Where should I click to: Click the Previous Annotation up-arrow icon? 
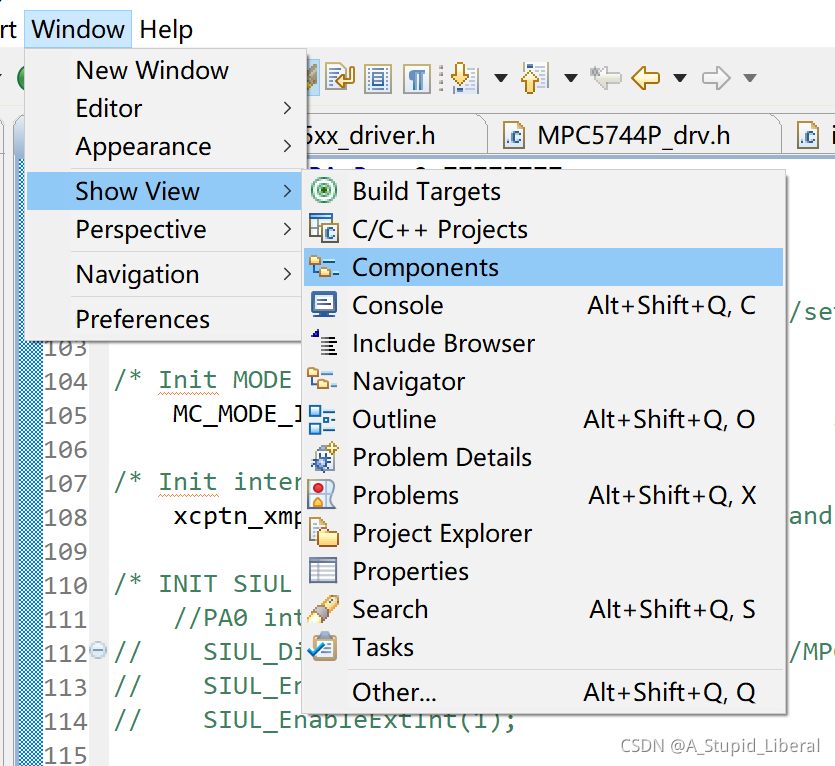(x=535, y=78)
